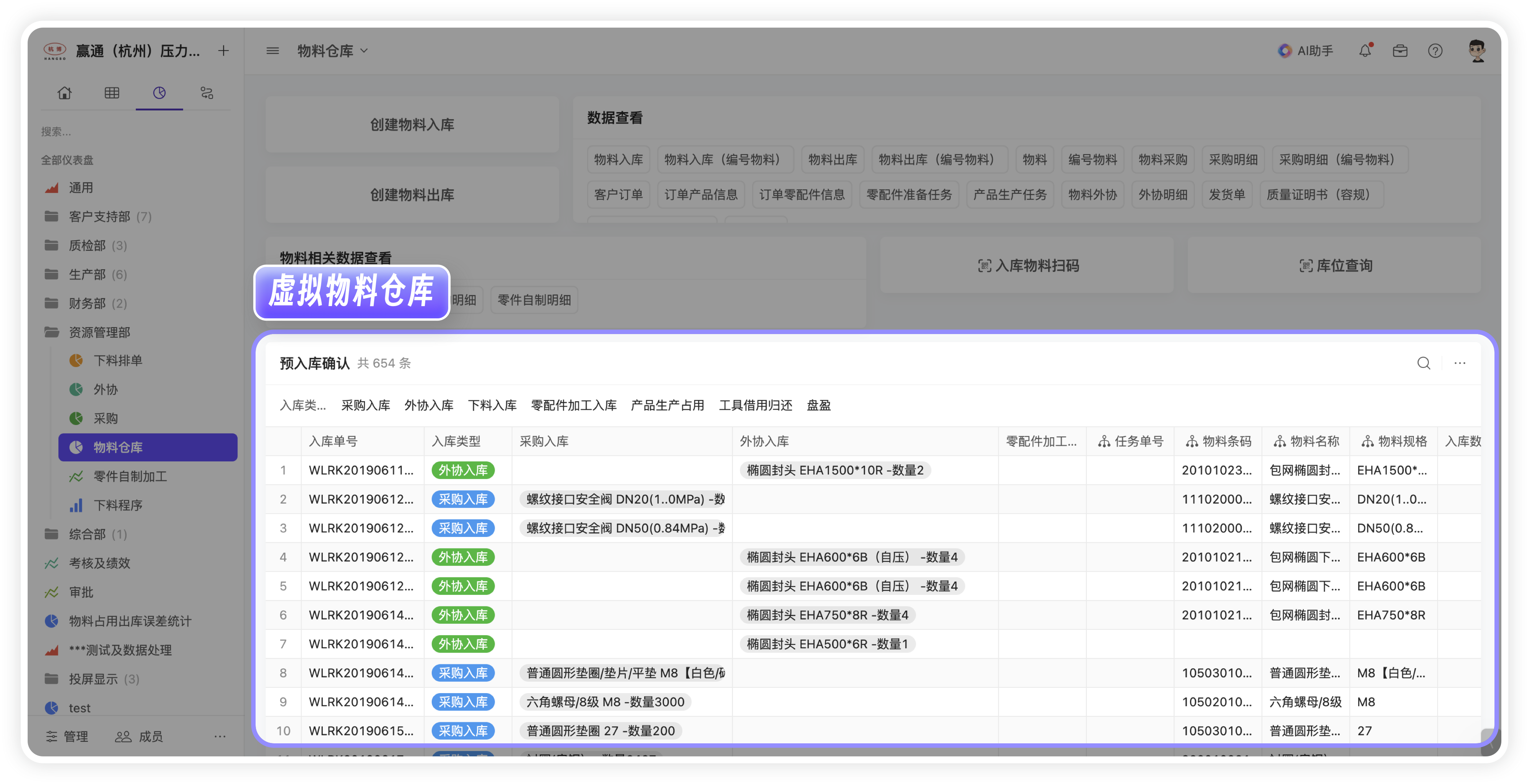This screenshot has height=784, width=1529.
Task: Click the briefcase toolbox icon in header
Action: 1400,51
